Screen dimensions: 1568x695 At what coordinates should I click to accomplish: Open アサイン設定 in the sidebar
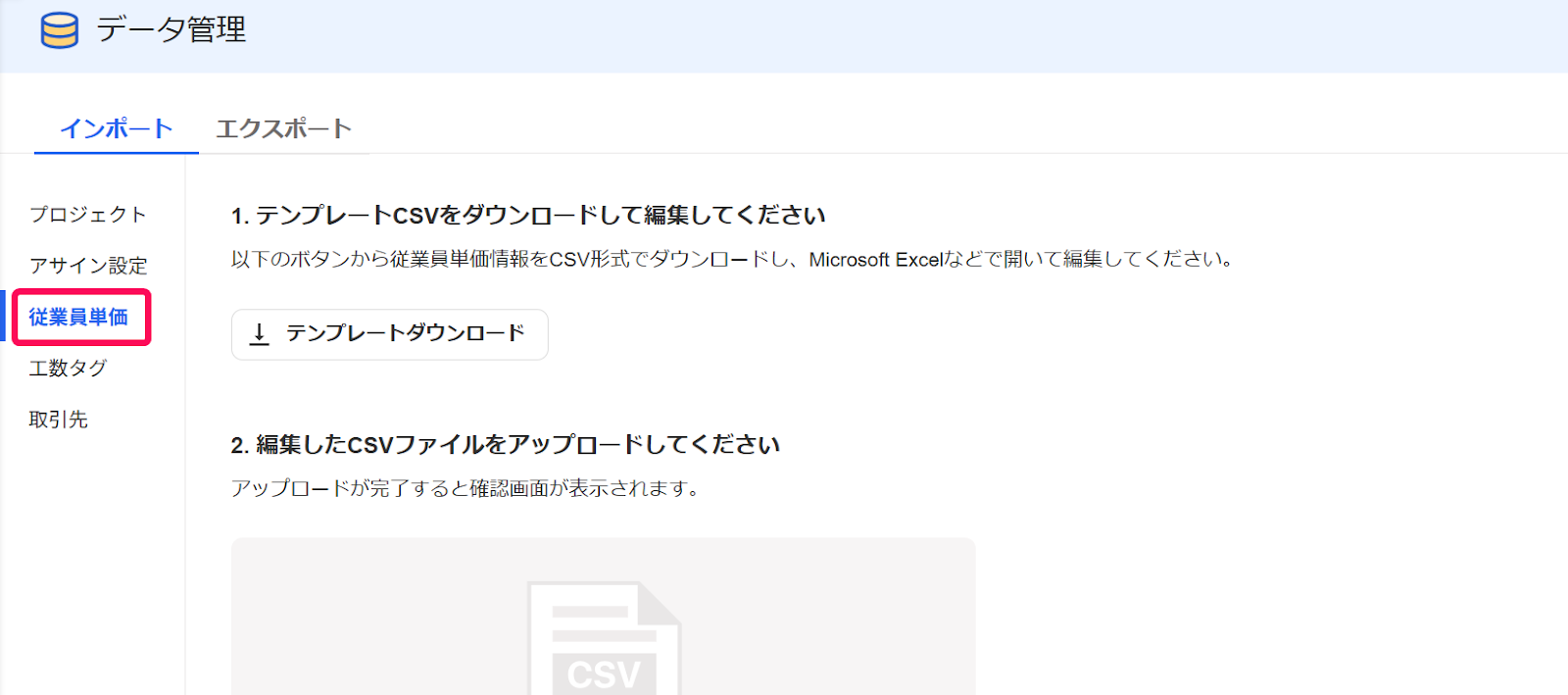click(x=88, y=266)
